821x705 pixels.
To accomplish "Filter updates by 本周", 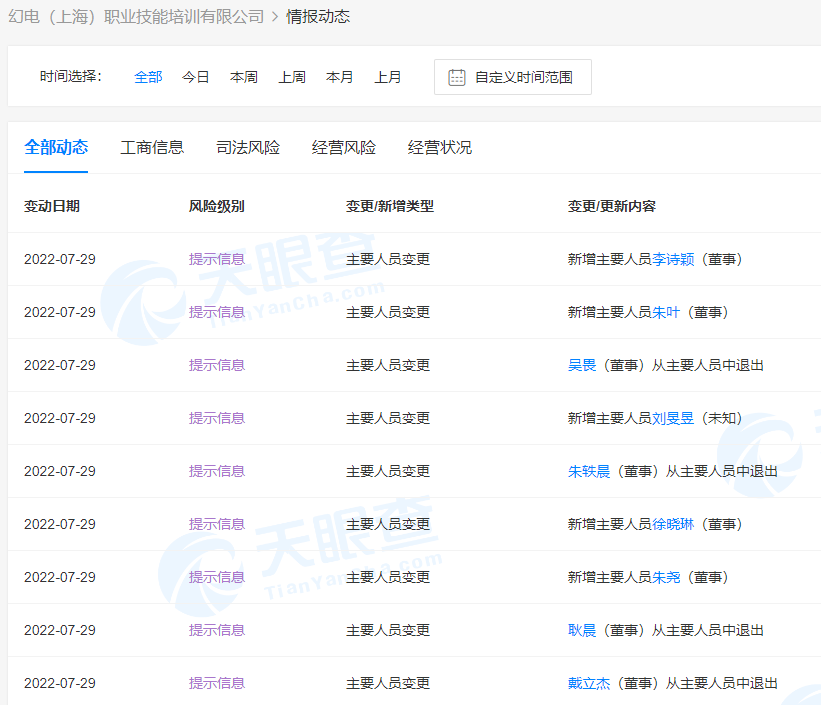I will [x=244, y=77].
